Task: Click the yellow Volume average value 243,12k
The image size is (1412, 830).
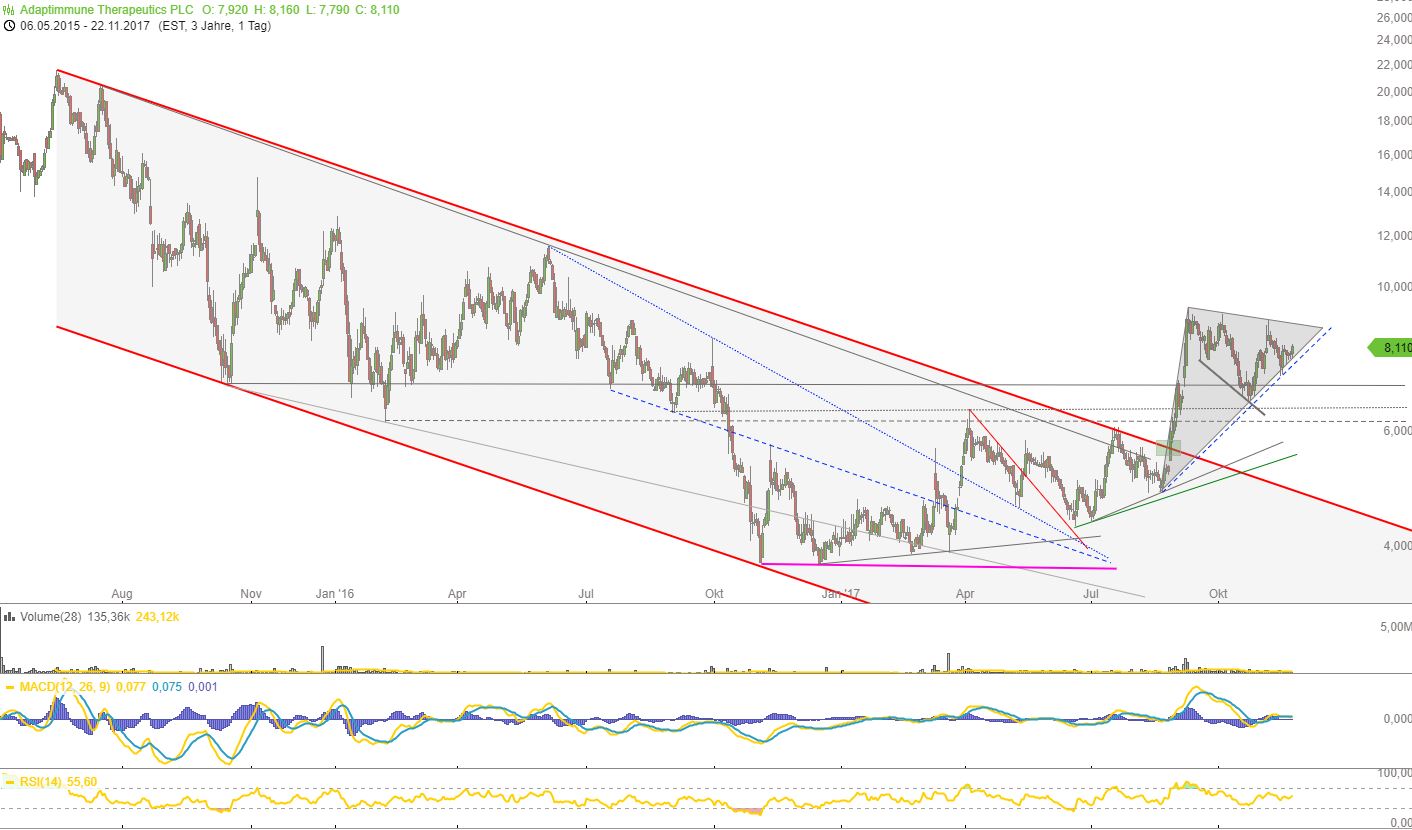Action: [159, 617]
